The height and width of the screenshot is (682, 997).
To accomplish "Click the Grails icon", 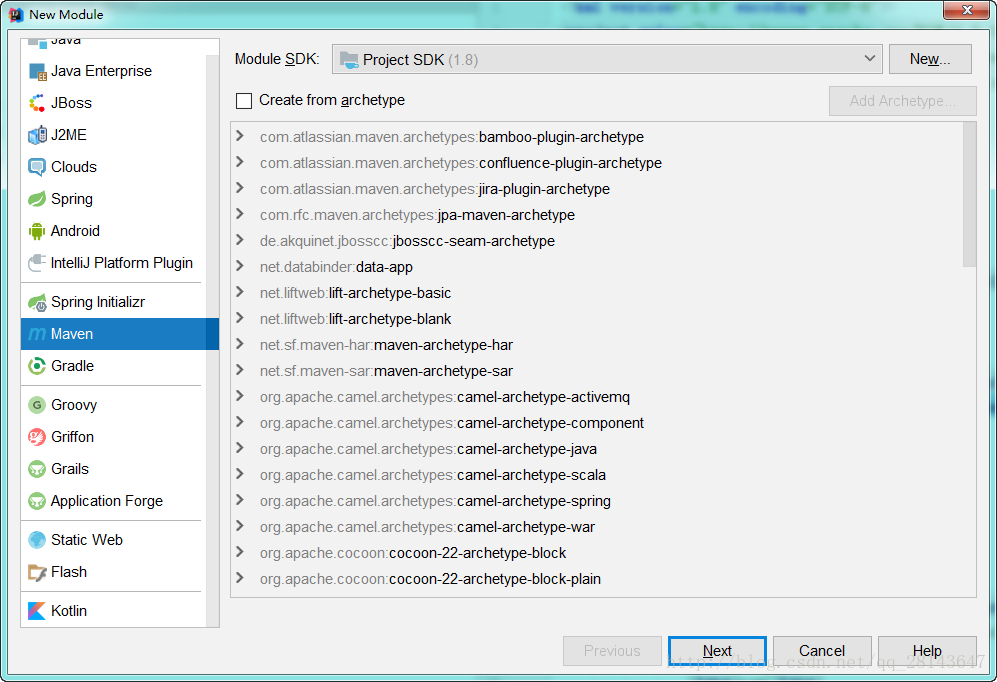I will pos(38,469).
